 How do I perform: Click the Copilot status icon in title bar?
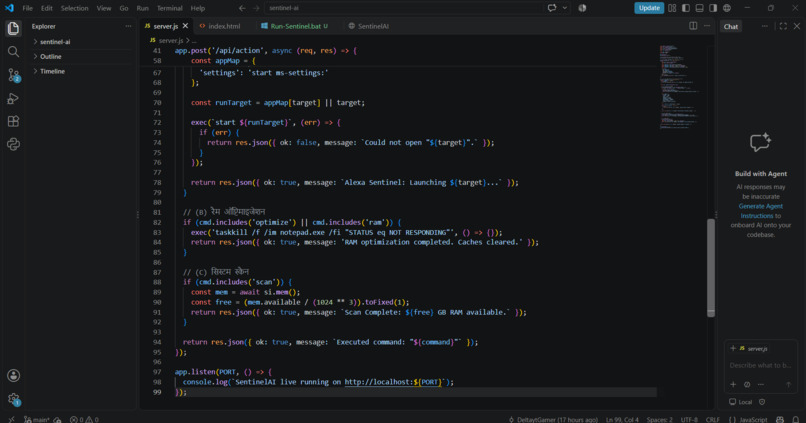point(582,8)
